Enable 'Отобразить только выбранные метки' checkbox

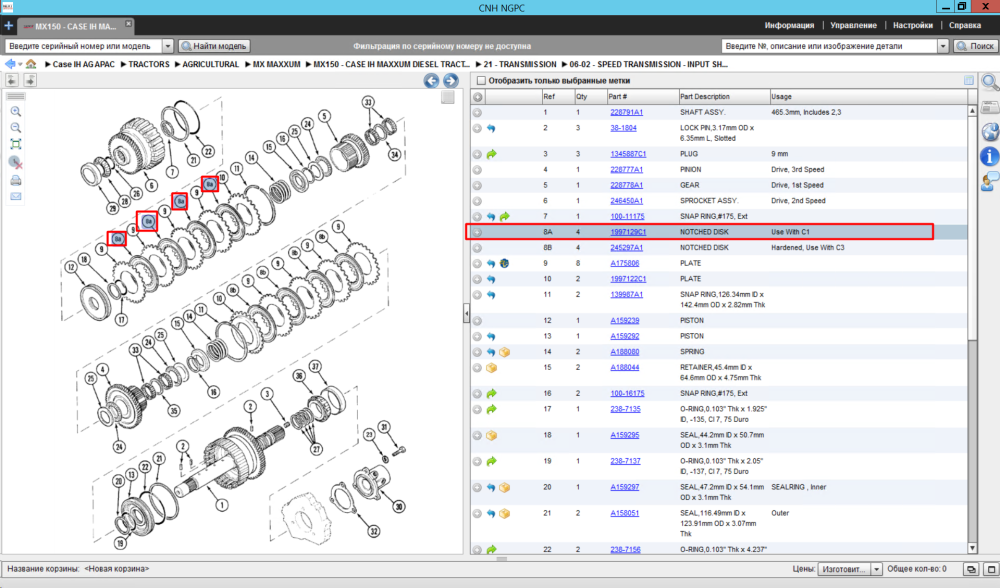482,80
